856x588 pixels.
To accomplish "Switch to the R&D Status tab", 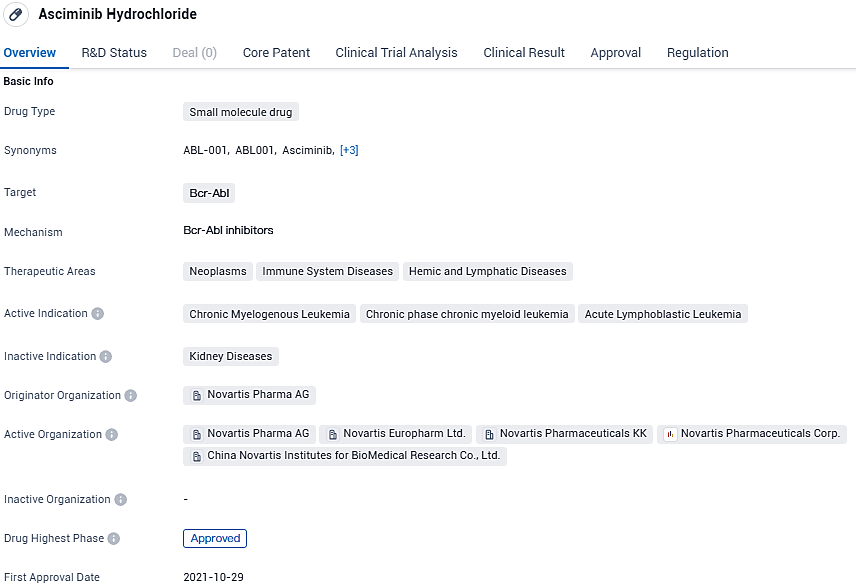I will pyautogui.click(x=114, y=53).
